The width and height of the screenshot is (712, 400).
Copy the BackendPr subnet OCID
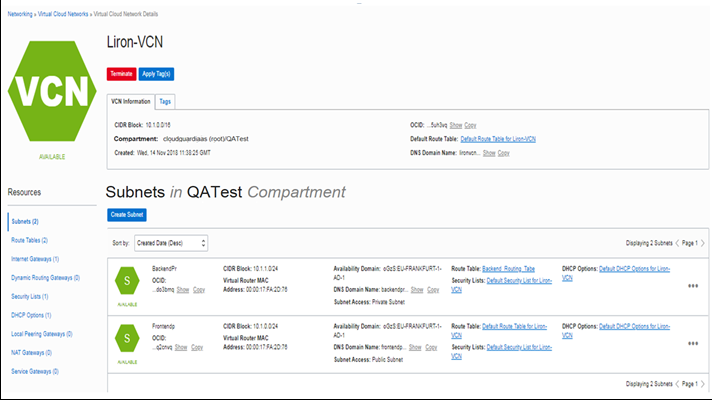pos(199,290)
